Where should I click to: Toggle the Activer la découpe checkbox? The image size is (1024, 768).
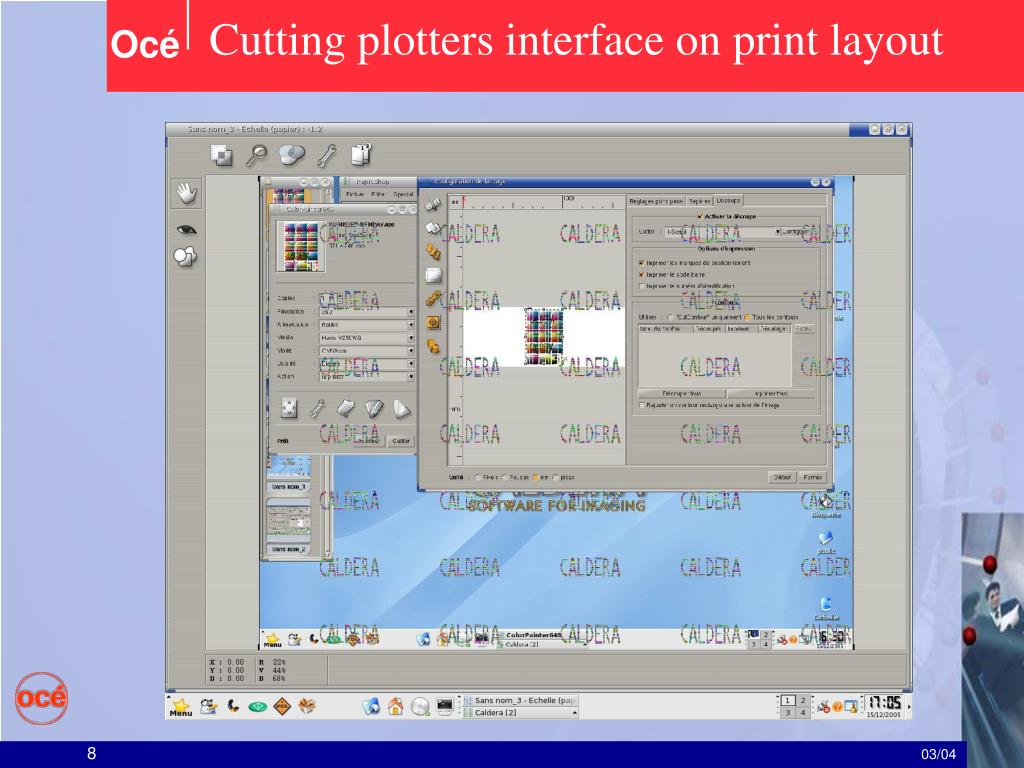[x=699, y=216]
